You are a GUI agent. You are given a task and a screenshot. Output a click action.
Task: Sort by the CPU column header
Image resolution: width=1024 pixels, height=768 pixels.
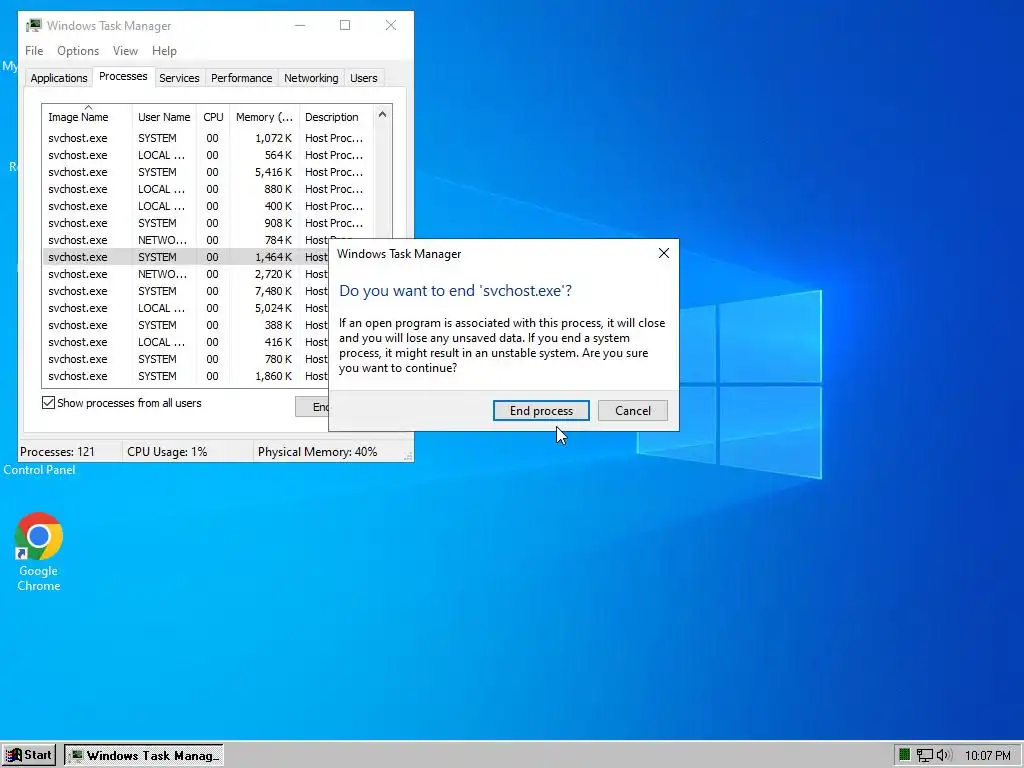pos(213,116)
